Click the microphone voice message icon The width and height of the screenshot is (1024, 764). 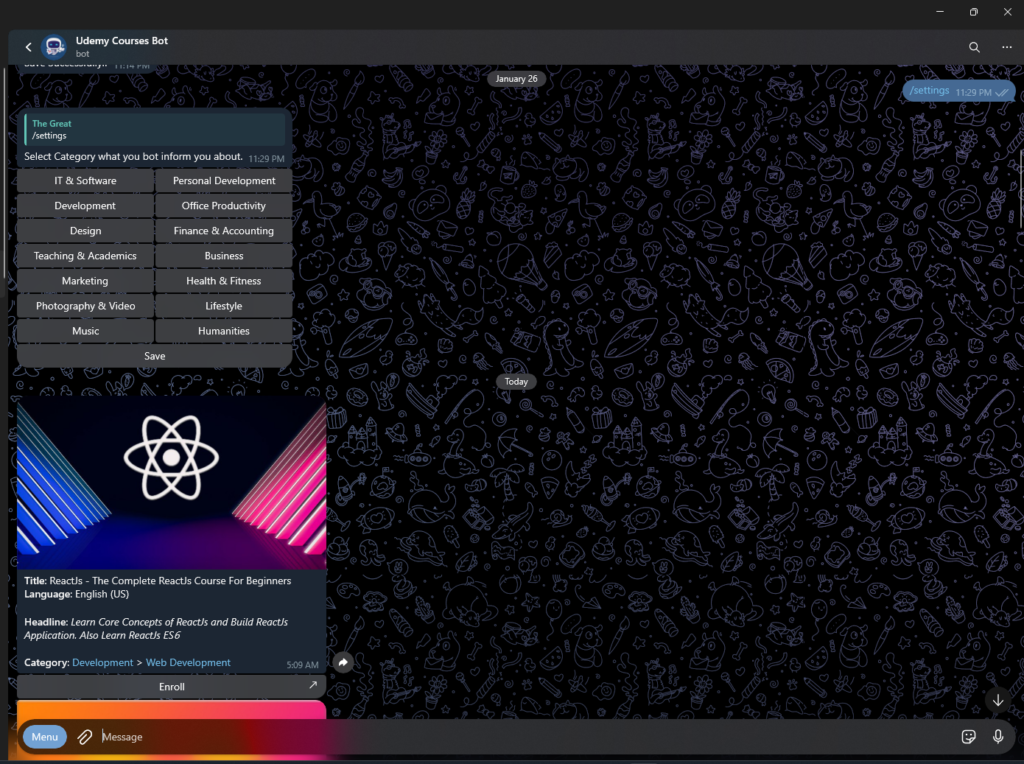point(998,737)
